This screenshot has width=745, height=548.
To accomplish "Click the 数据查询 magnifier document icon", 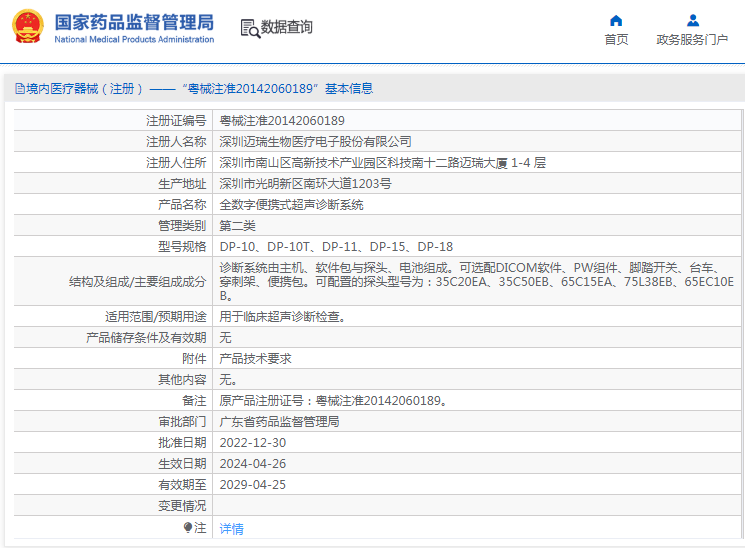I will click(x=249, y=28).
